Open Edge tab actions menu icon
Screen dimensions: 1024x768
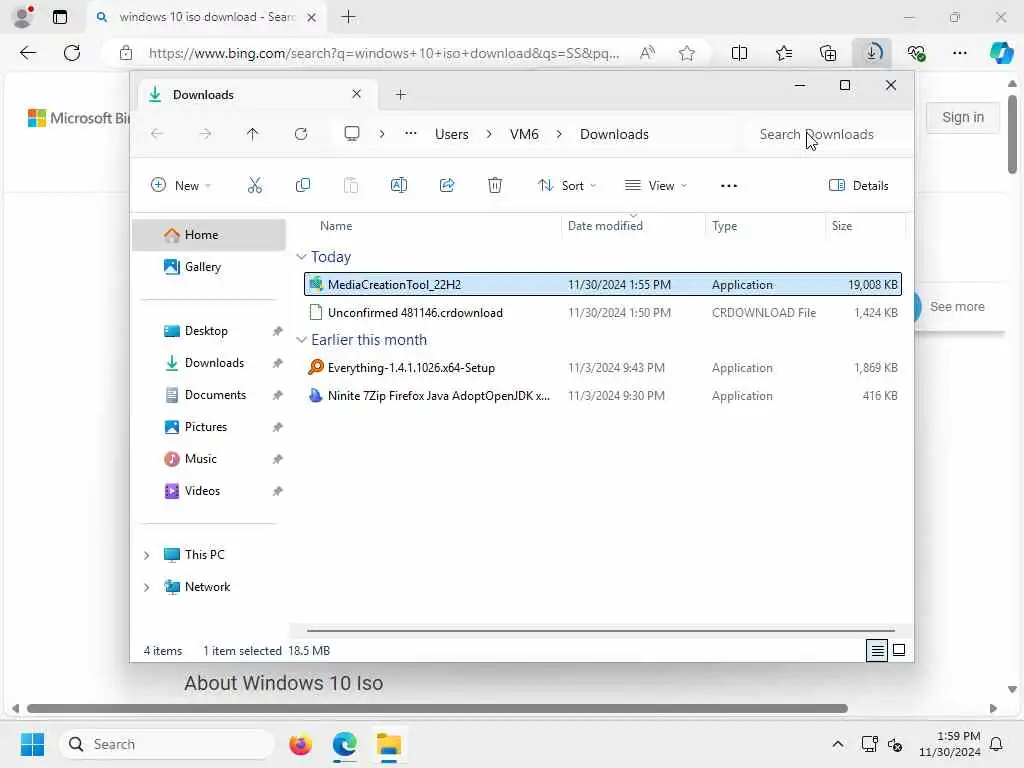[59, 17]
